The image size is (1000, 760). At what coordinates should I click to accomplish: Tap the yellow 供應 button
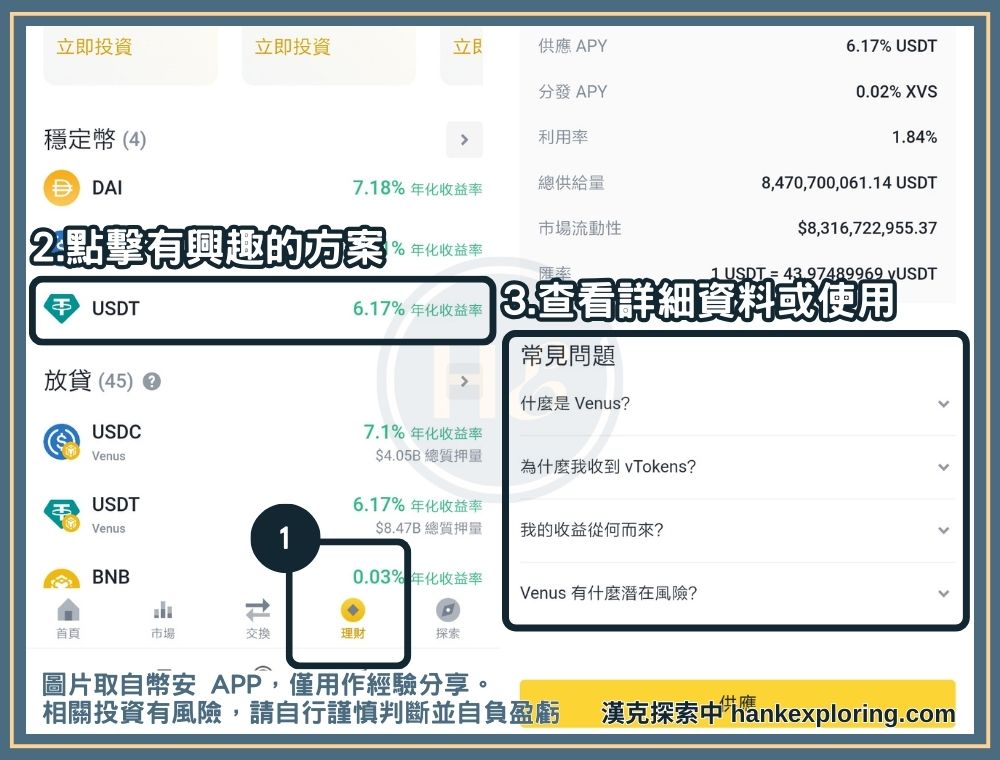[737, 703]
